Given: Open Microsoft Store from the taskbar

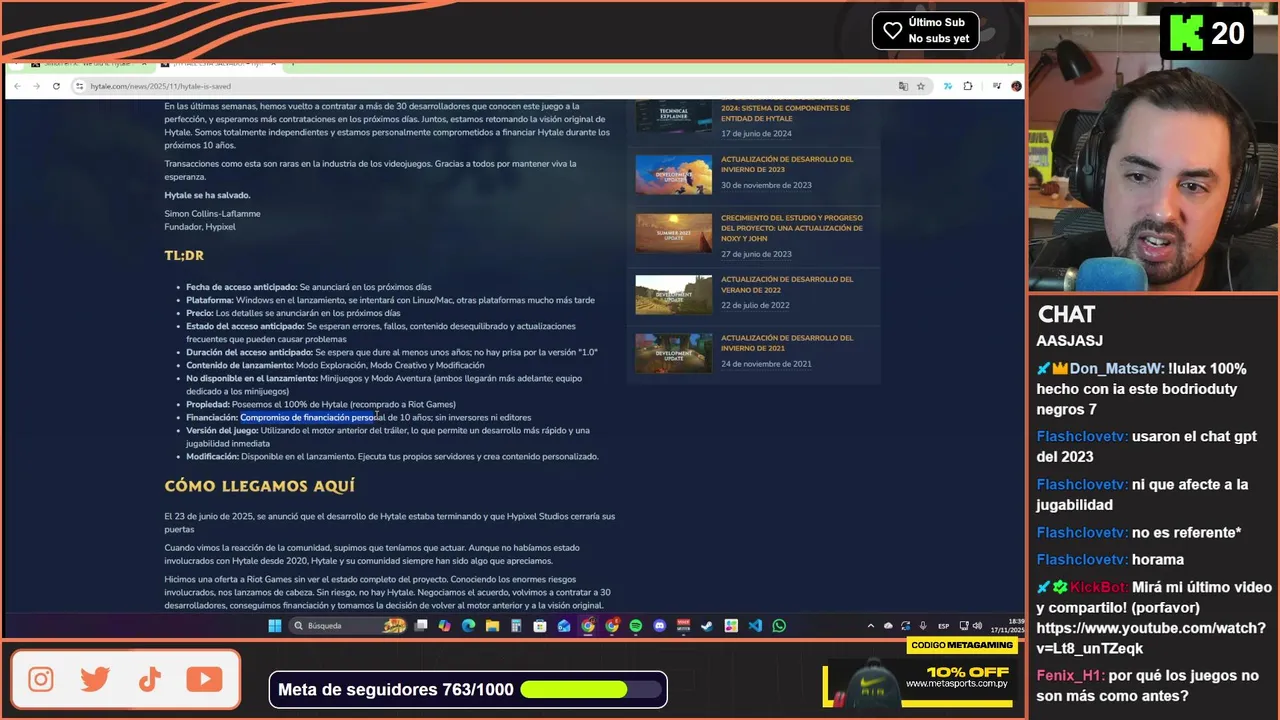Looking at the screenshot, I should pyautogui.click(x=540, y=626).
